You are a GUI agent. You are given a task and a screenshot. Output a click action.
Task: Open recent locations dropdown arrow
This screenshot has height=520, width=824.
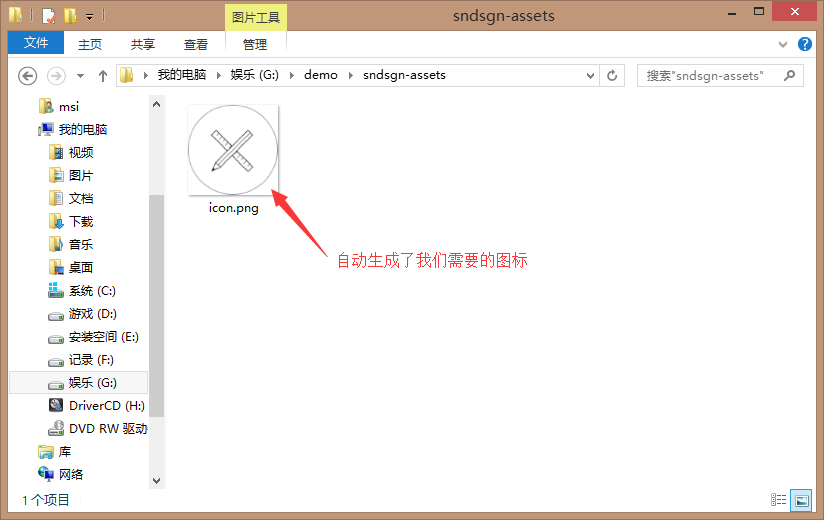pos(80,76)
